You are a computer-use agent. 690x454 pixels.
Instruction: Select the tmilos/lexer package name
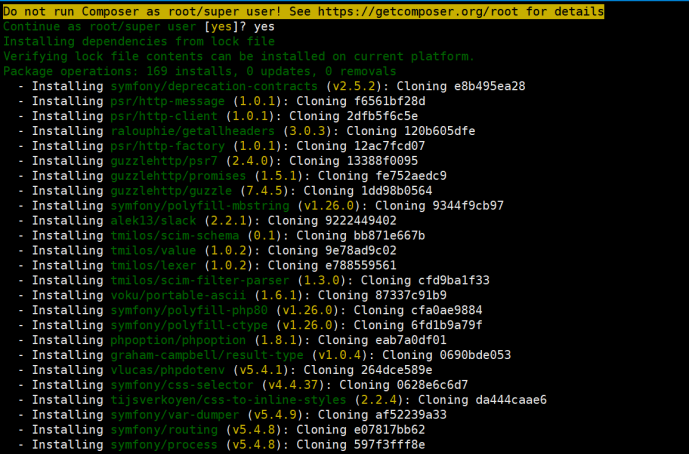[x=154, y=266]
